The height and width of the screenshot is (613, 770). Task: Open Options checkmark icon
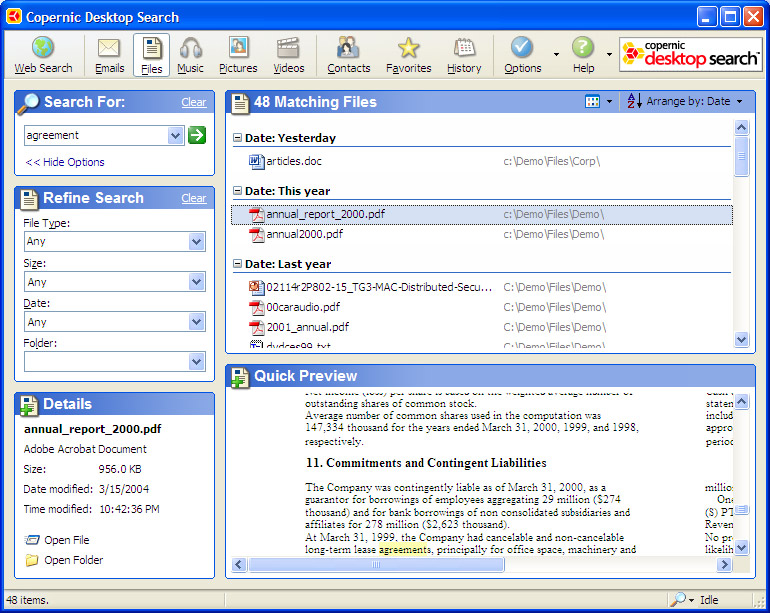[522, 48]
